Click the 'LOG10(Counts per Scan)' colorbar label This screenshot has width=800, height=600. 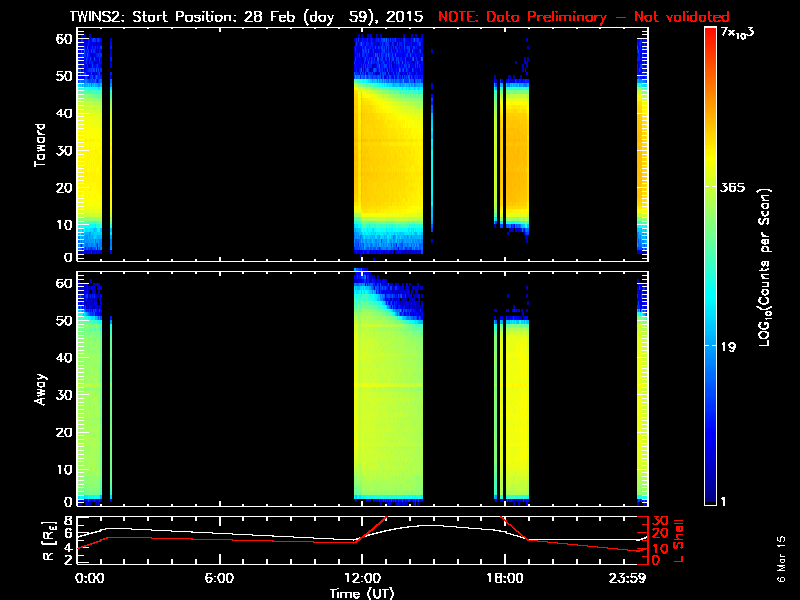point(765,267)
